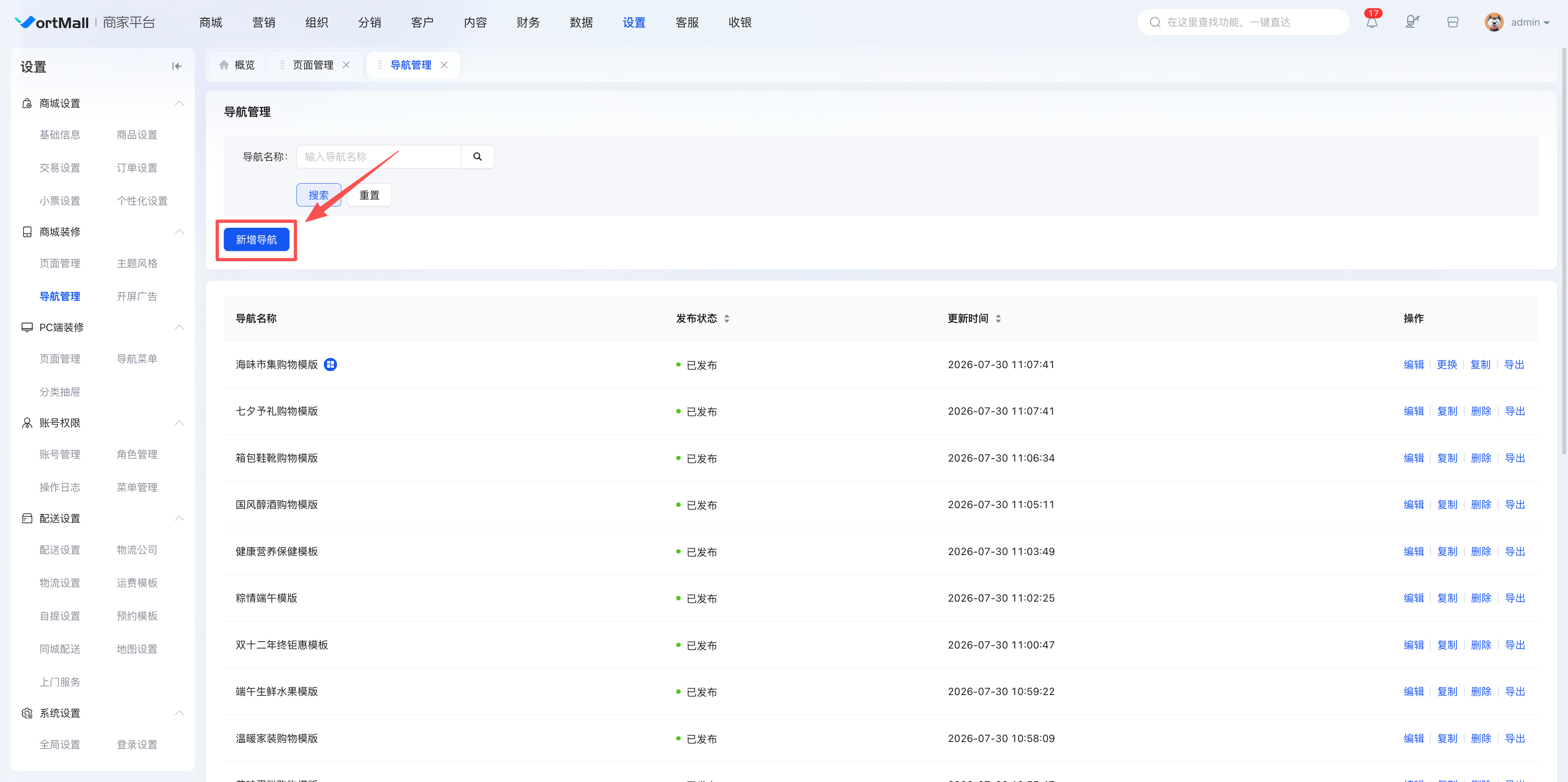Viewport: 1568px width, 782px height.
Task: Click the PC端装修 monitor icon
Action: [27, 327]
